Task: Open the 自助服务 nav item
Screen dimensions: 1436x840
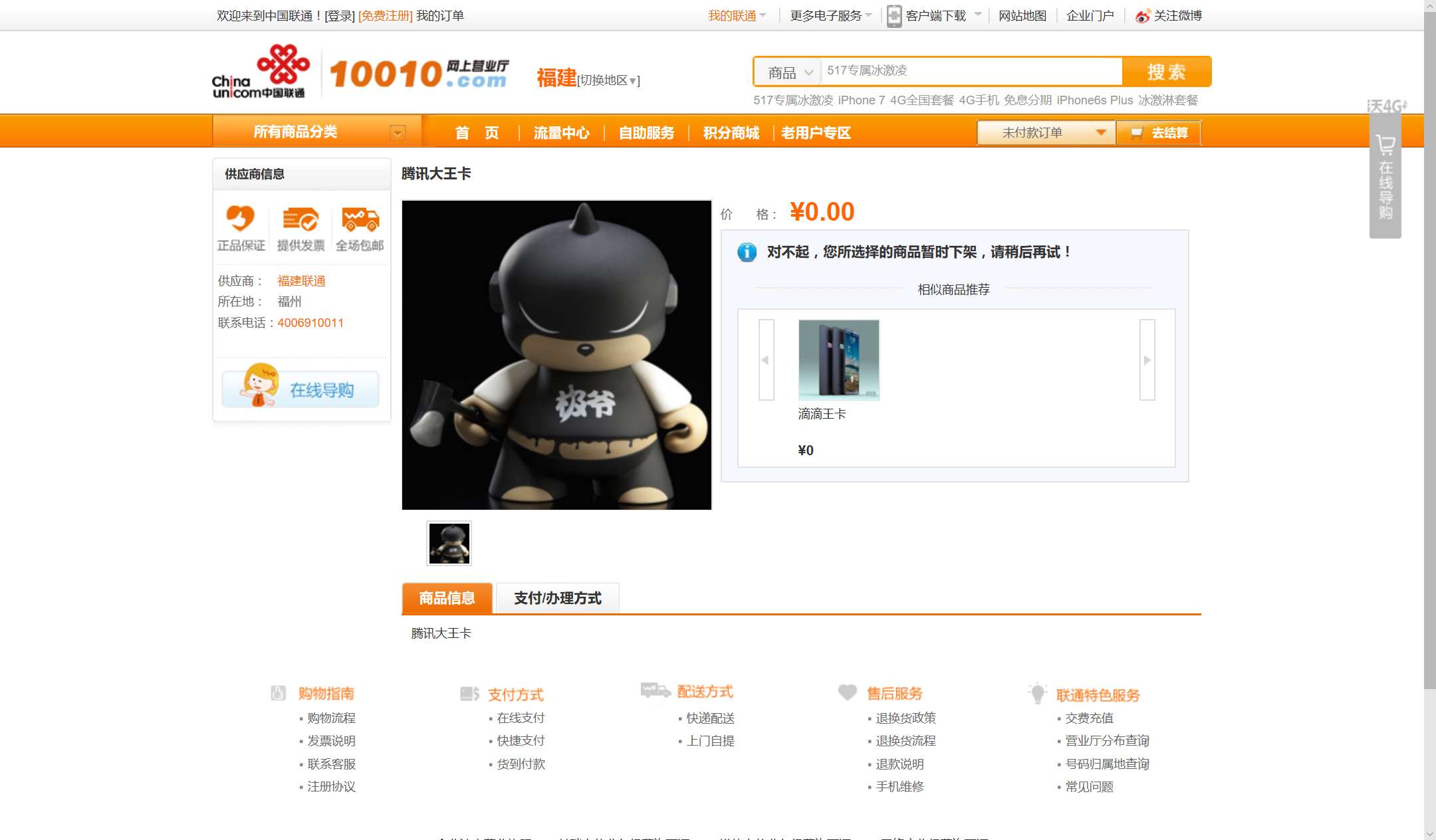Action: point(646,133)
